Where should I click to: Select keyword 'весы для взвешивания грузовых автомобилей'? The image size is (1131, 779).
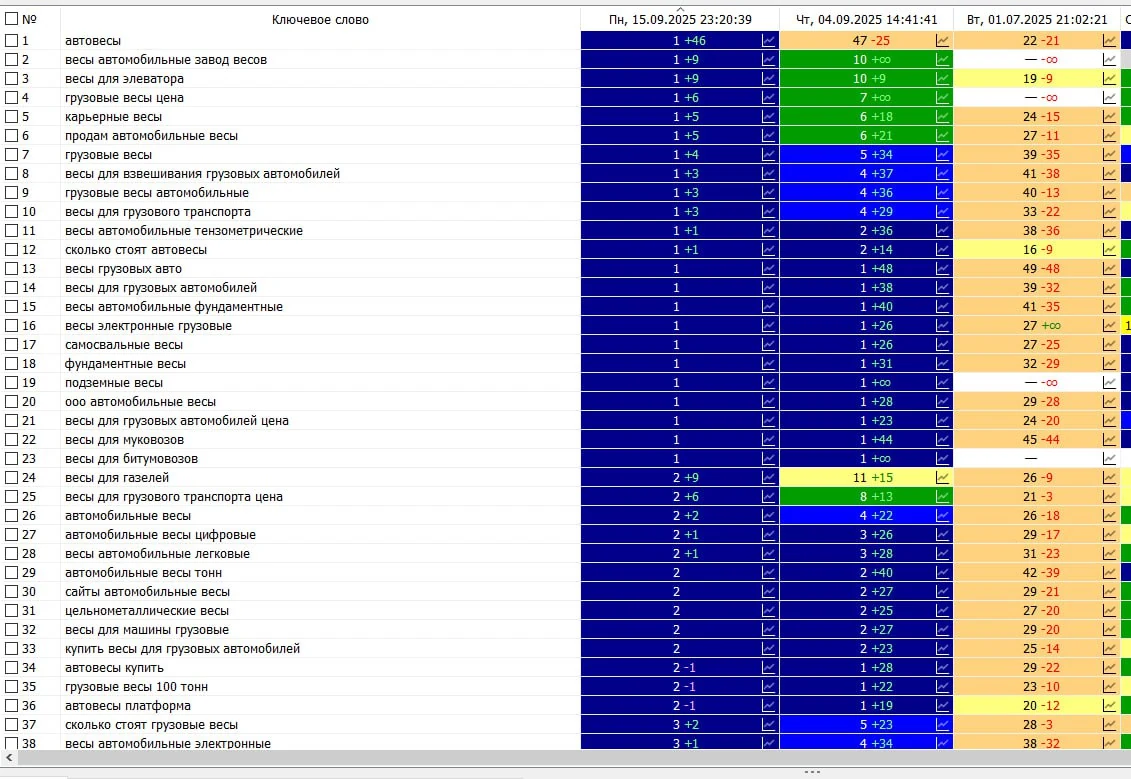[x=203, y=174]
